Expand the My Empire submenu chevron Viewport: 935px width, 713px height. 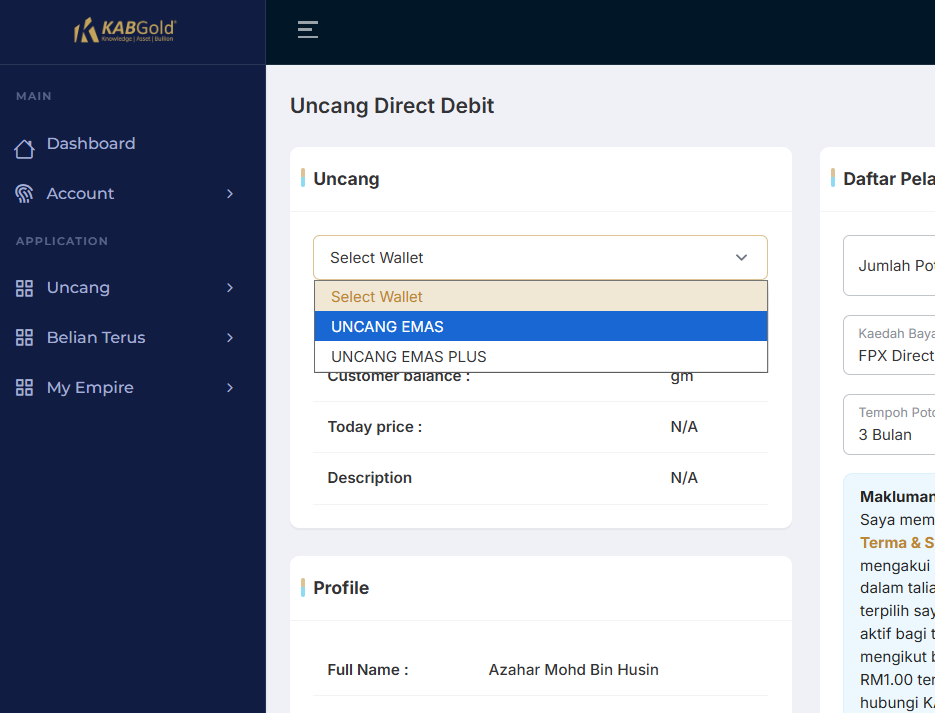(230, 388)
